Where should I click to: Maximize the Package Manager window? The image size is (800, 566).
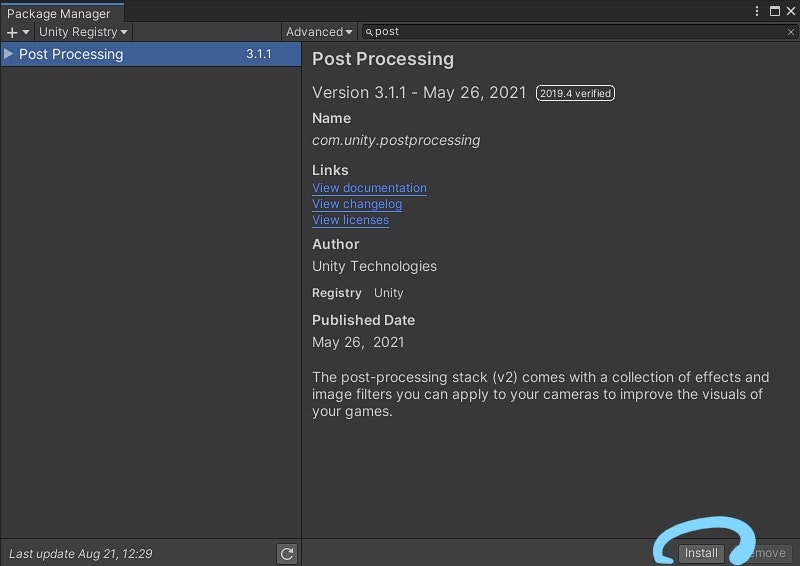(774, 11)
